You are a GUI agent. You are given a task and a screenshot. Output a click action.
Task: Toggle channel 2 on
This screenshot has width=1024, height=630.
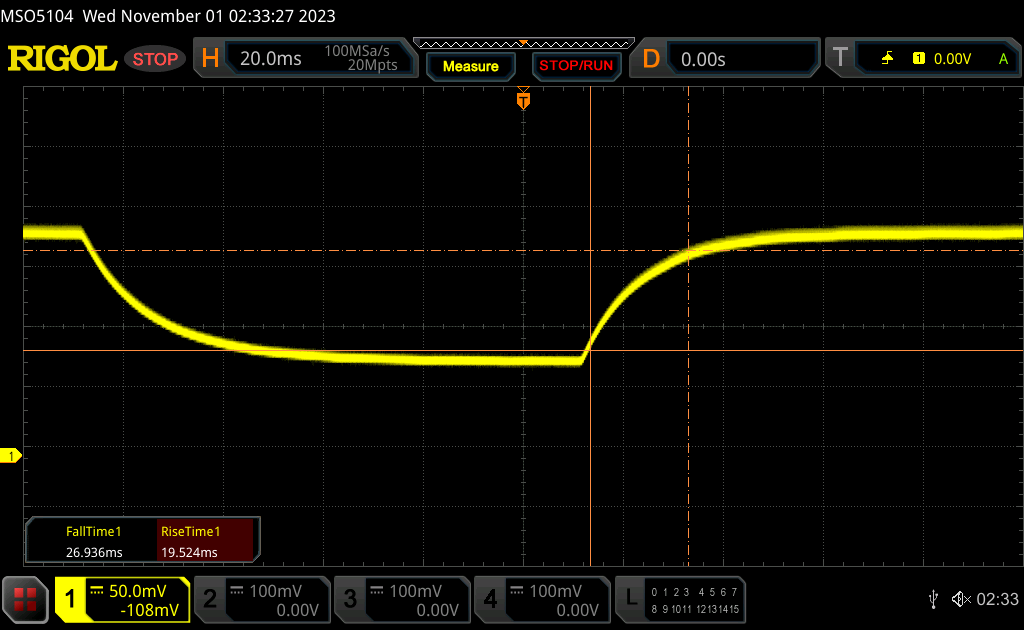pos(210,599)
